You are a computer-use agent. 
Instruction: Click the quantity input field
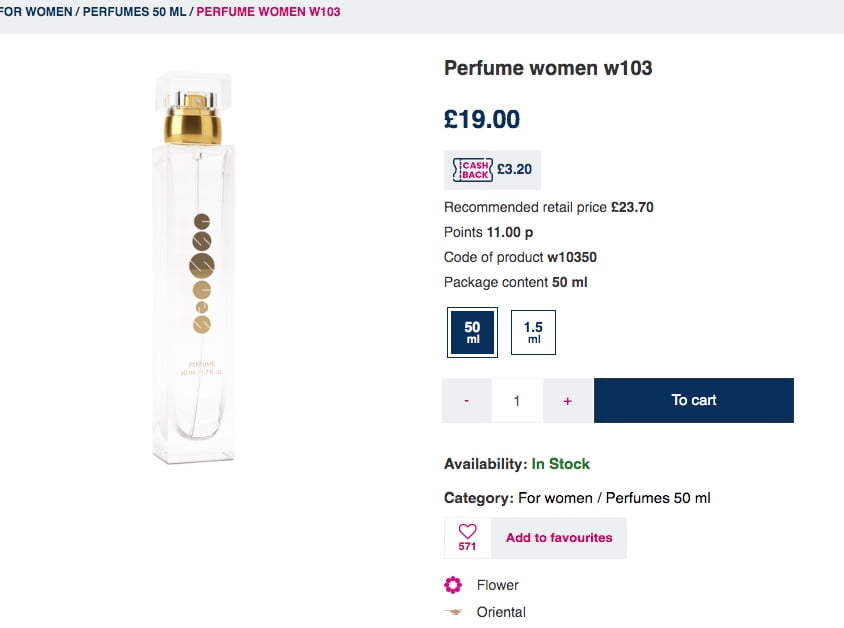[x=517, y=400]
